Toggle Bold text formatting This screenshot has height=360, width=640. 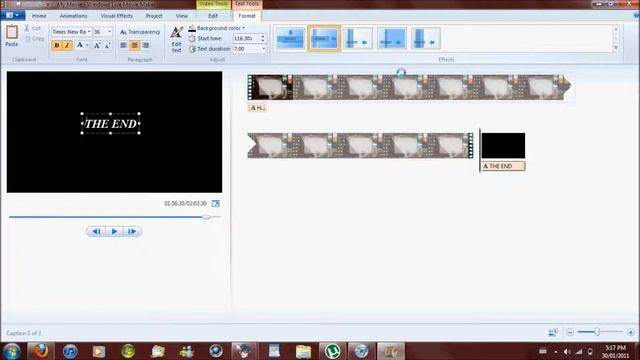coord(57,45)
